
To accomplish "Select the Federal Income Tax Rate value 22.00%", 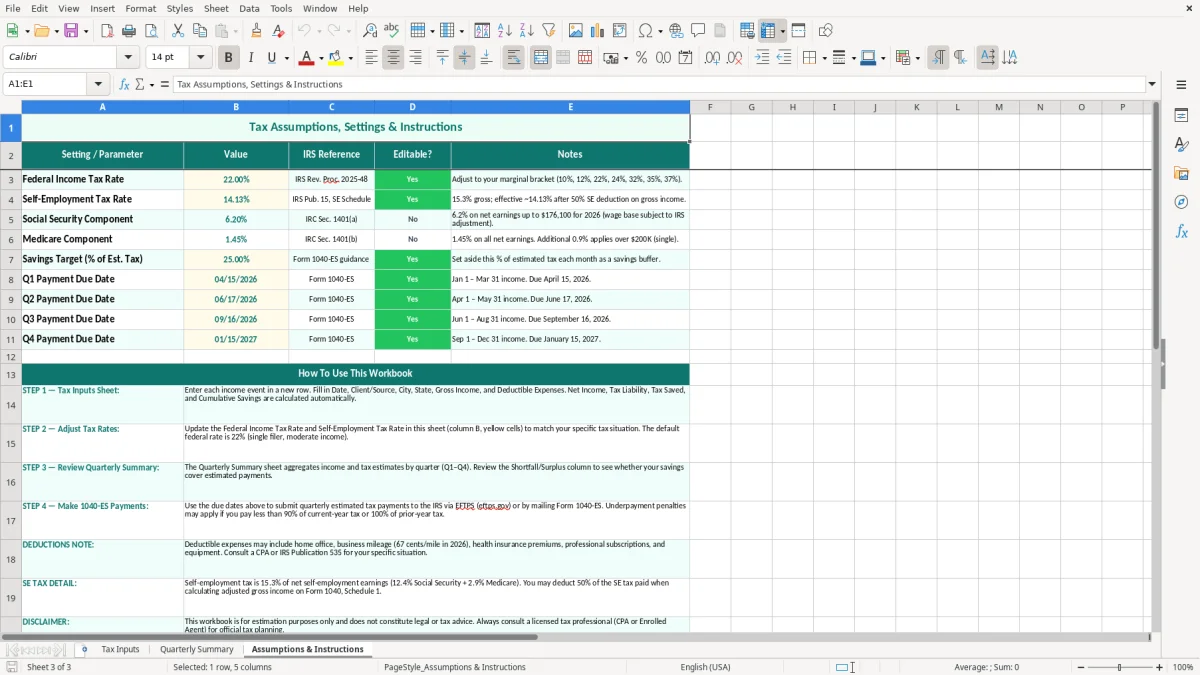I will 236,179.
